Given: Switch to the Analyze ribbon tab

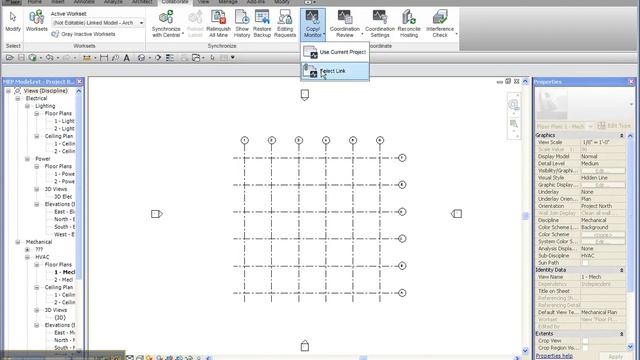Looking at the screenshot, I should (113, 2).
